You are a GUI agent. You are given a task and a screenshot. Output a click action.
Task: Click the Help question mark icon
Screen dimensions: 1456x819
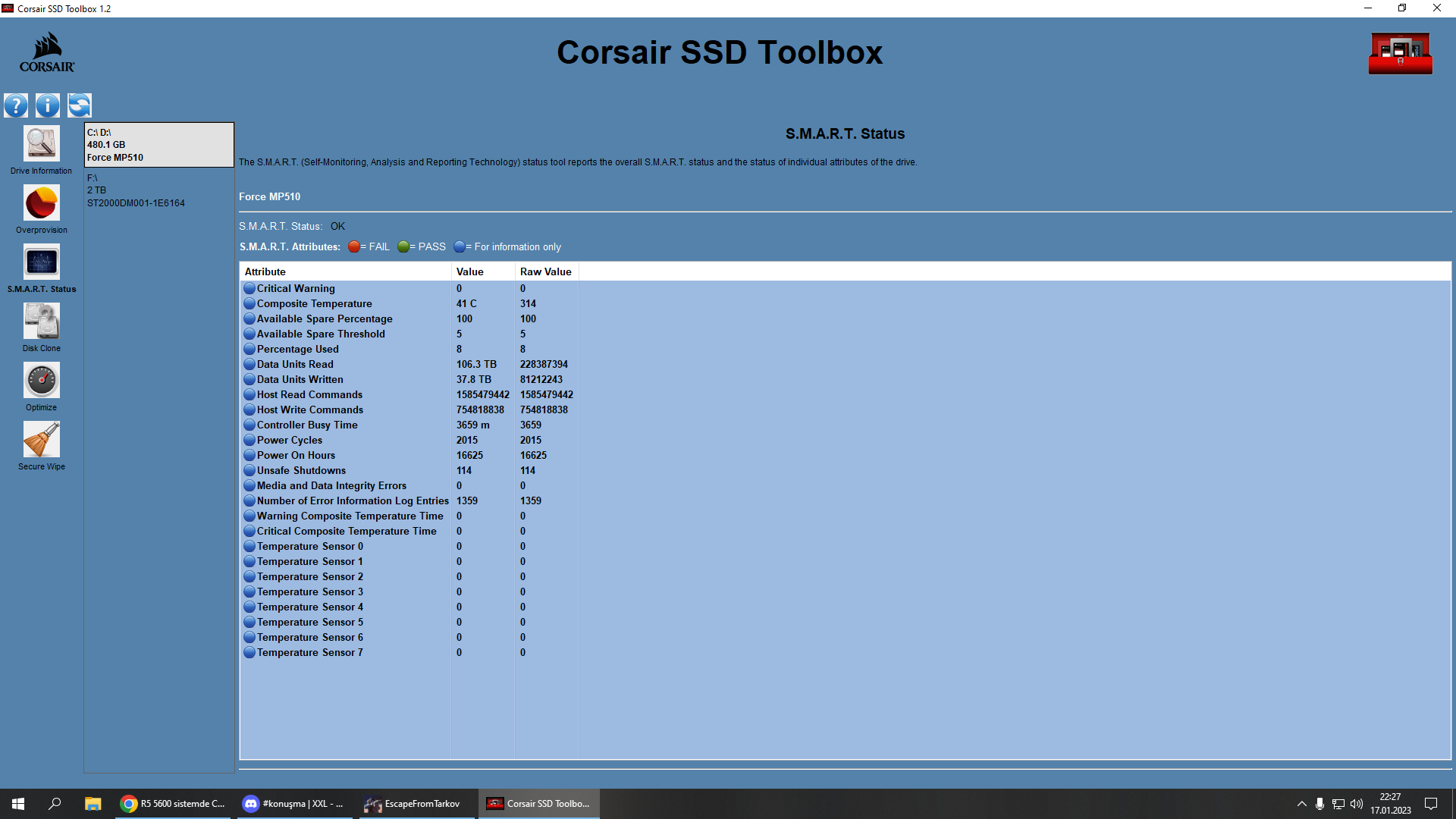tap(16, 105)
